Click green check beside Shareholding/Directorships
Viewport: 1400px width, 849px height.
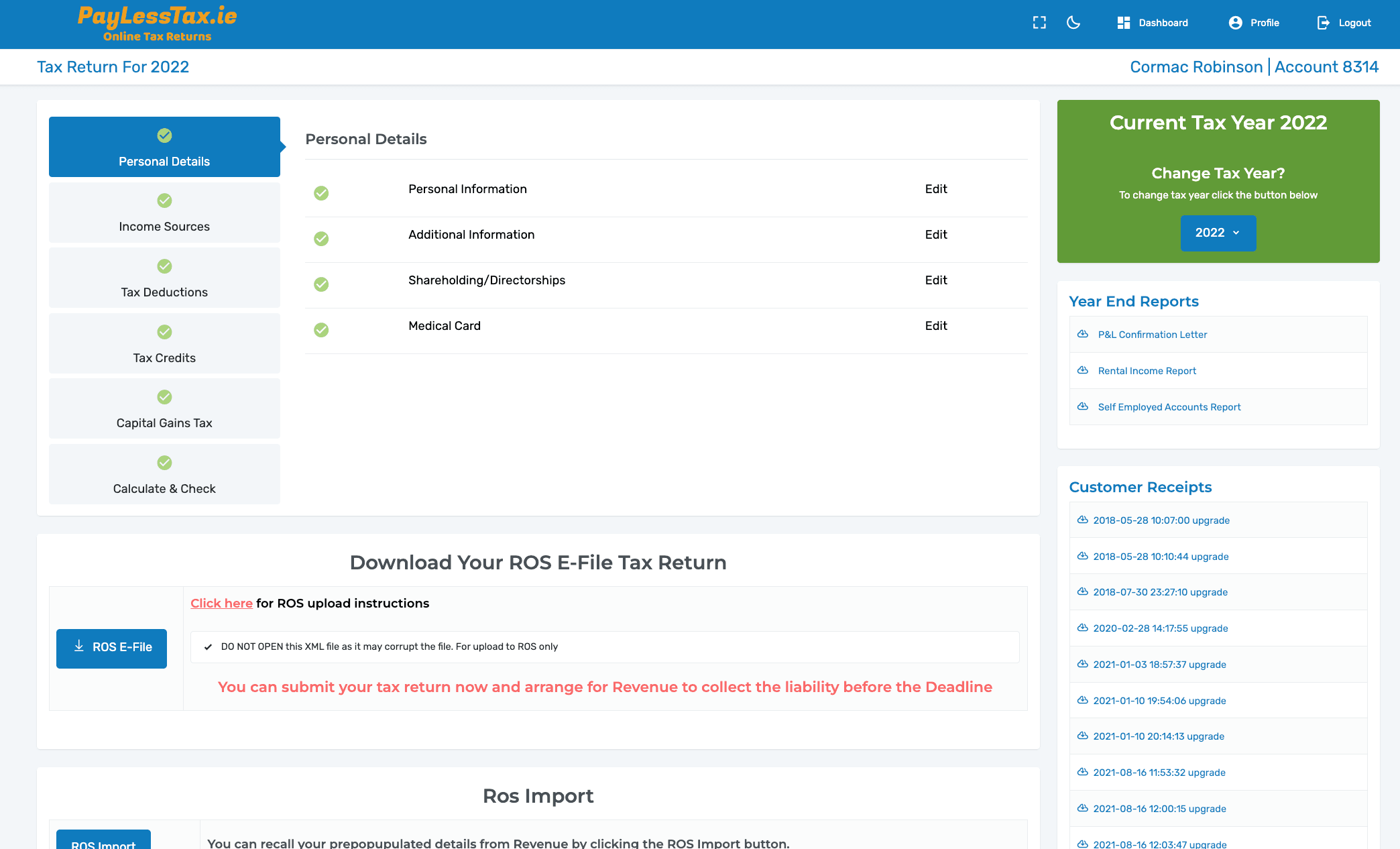point(321,284)
